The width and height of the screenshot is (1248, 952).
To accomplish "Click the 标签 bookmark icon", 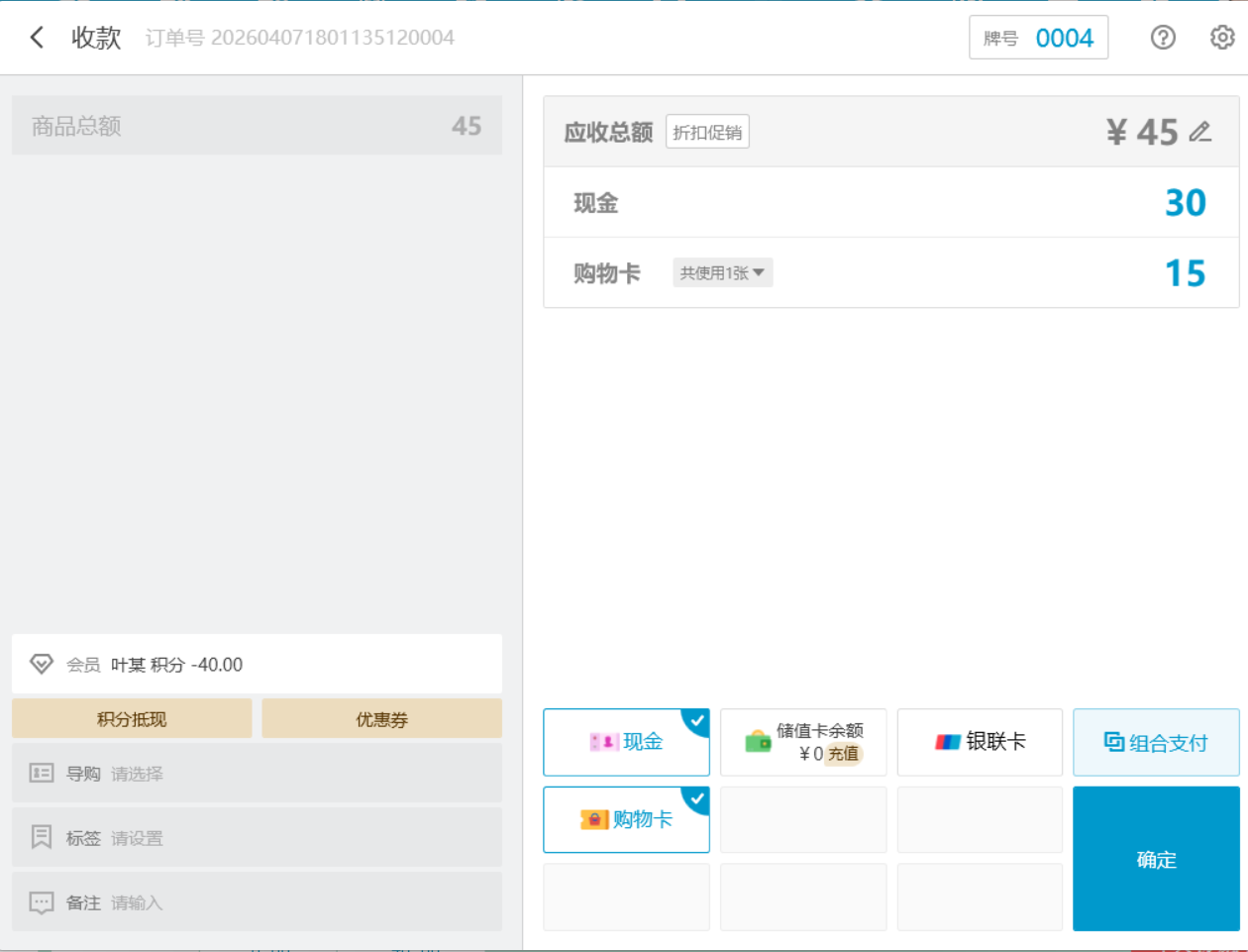I will coord(42,837).
